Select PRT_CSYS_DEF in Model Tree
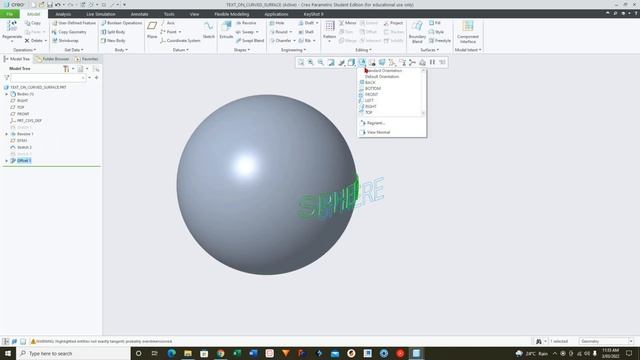 click(x=29, y=121)
